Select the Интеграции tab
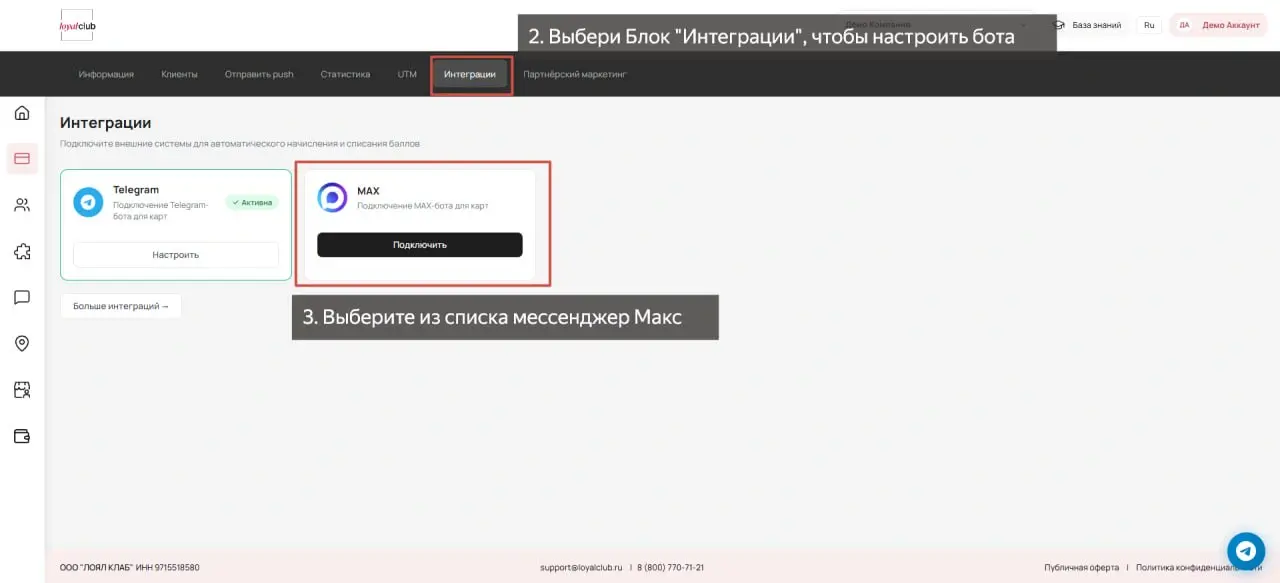Screen dimensions: 1280x583 [x=470, y=75]
